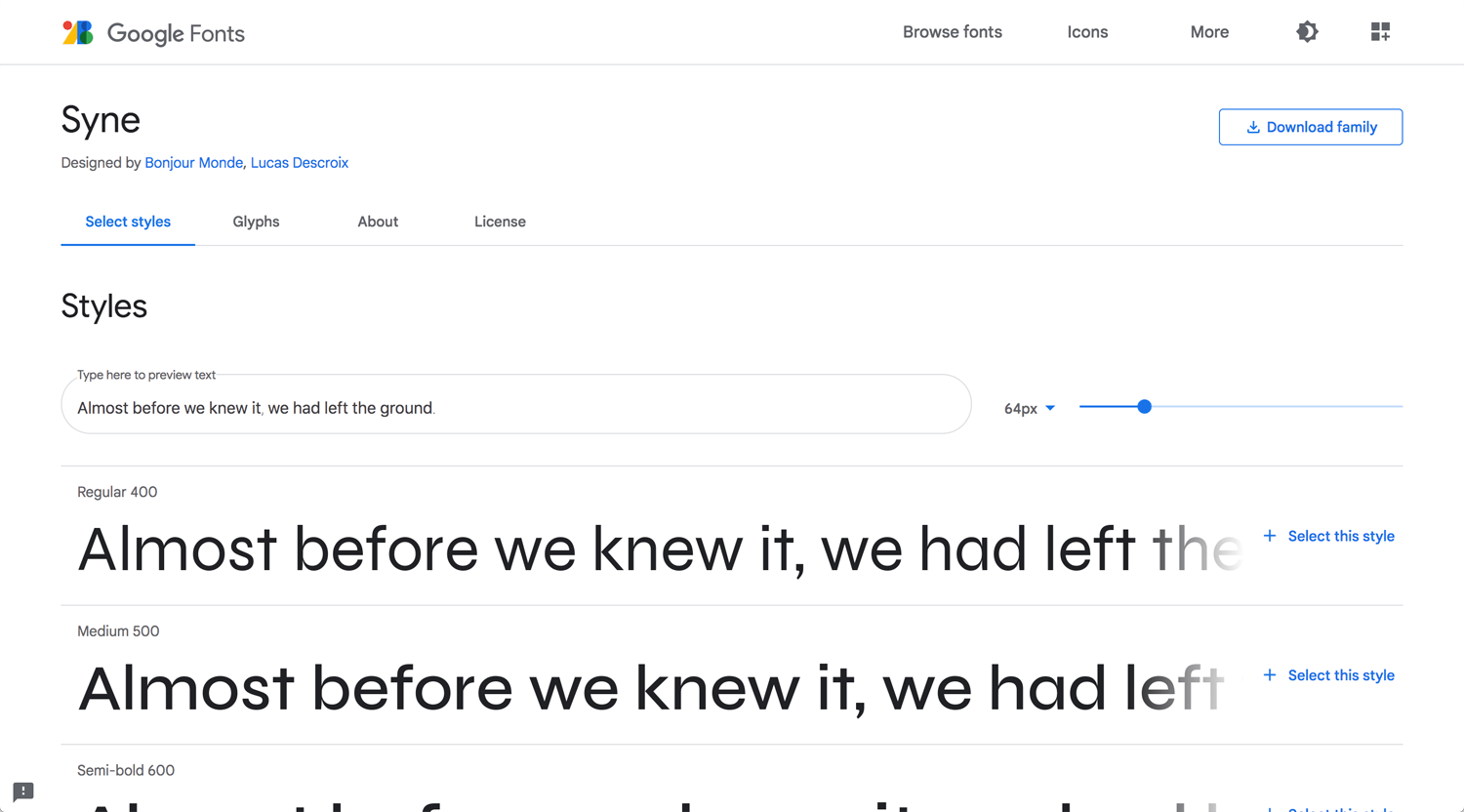Open the License tab
The width and height of the screenshot is (1464, 812).
[500, 222]
